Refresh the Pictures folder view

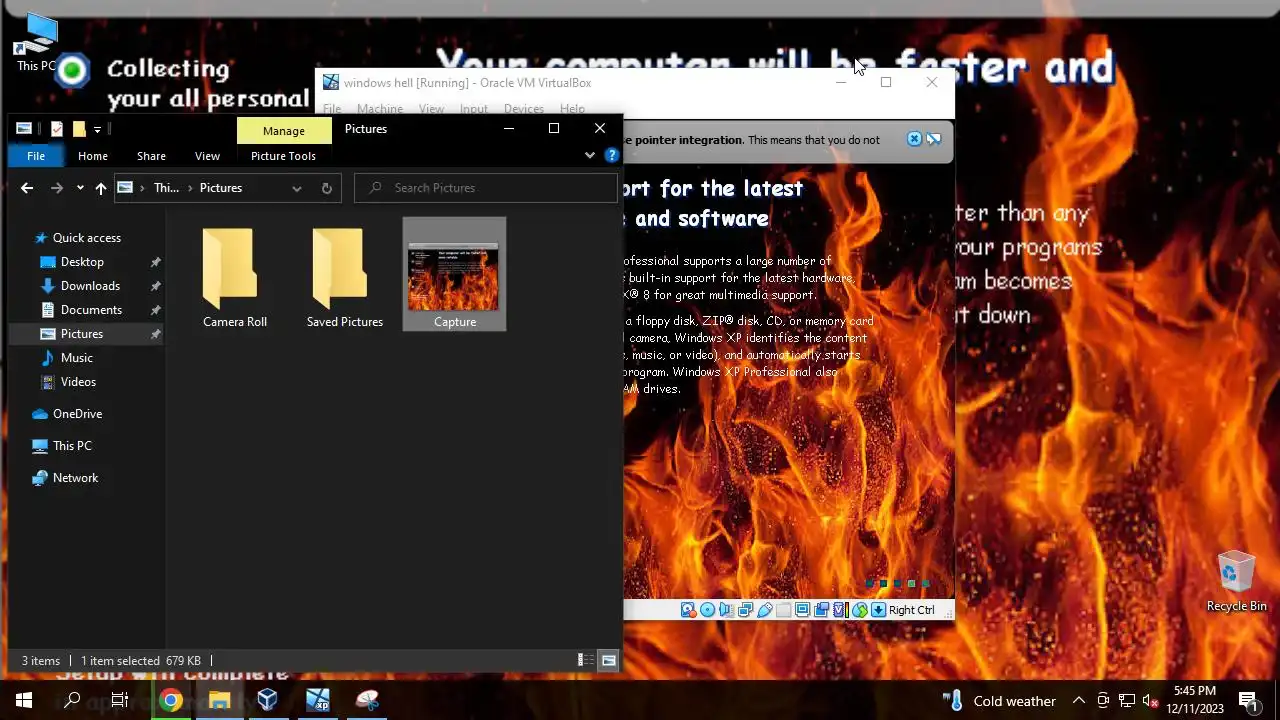click(x=326, y=188)
